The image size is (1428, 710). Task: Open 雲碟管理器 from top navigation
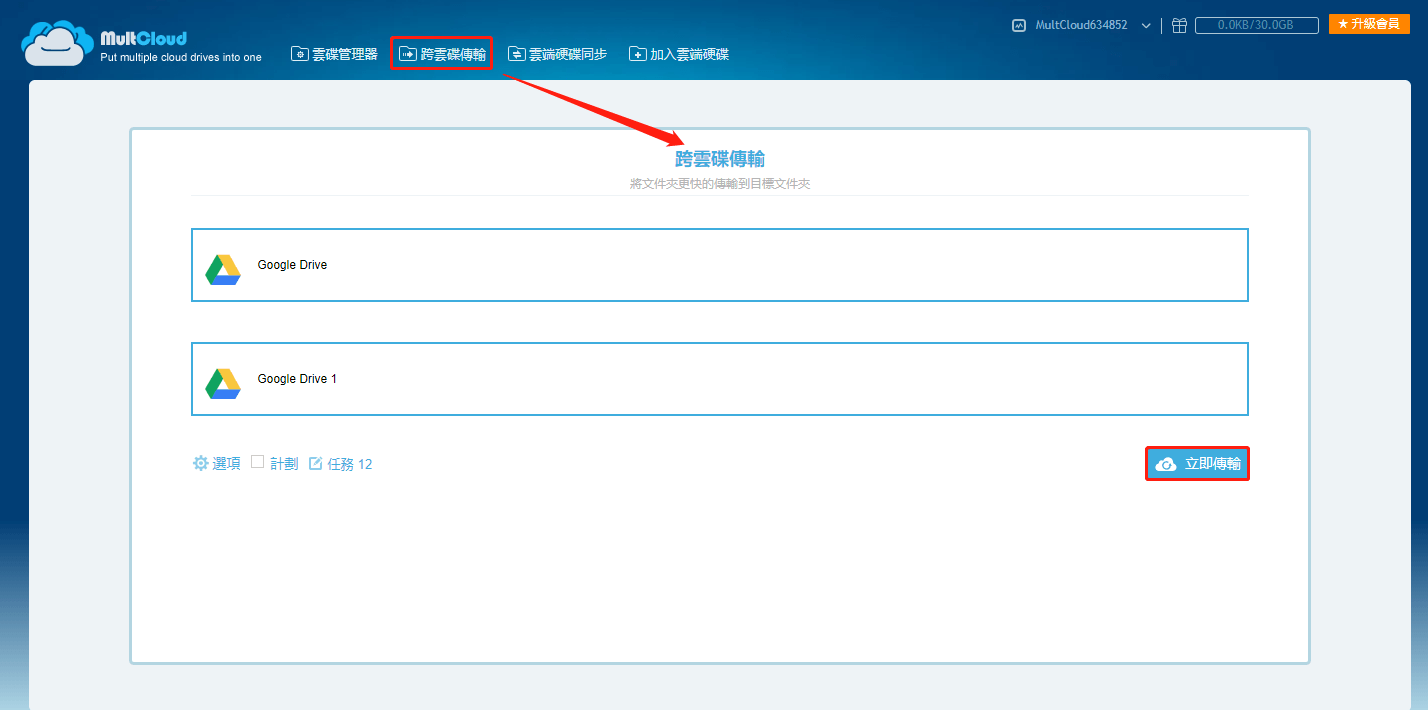[x=334, y=54]
